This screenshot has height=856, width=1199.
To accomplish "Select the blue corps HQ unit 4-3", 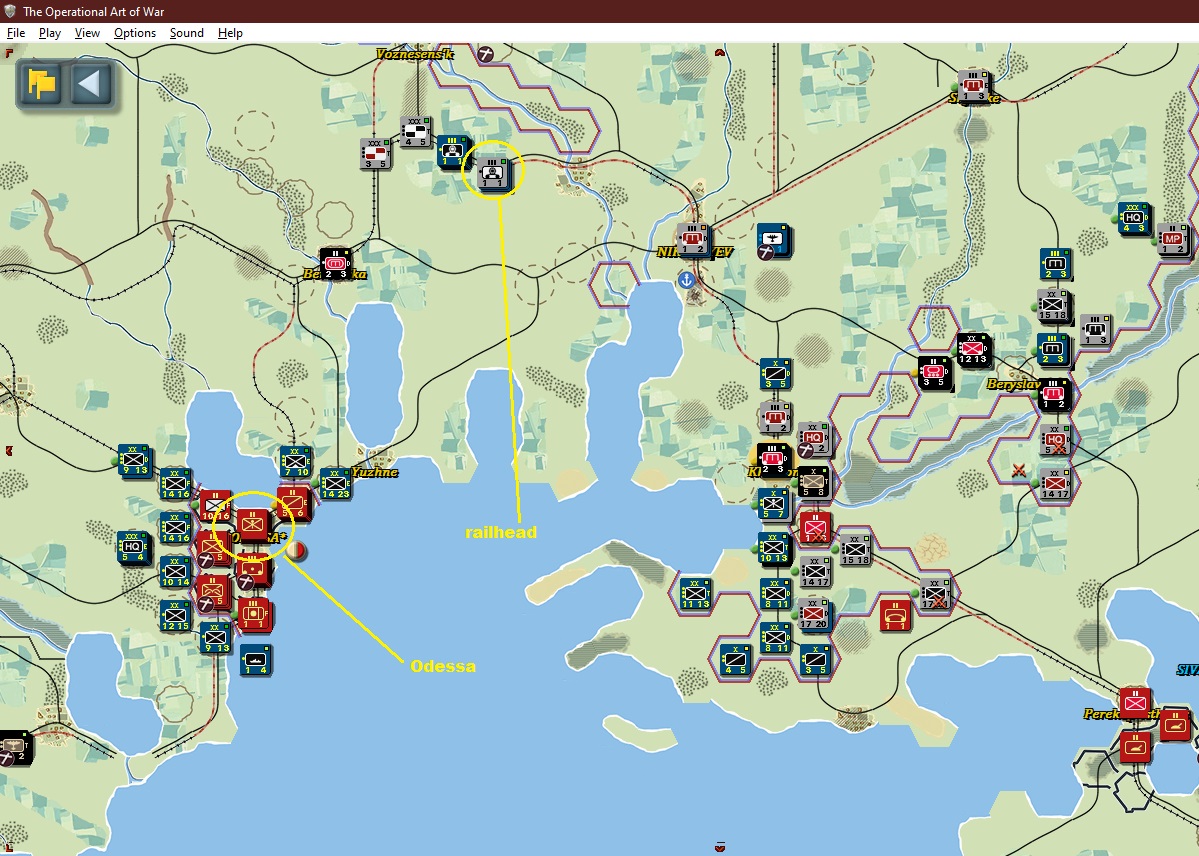I will (1133, 219).
